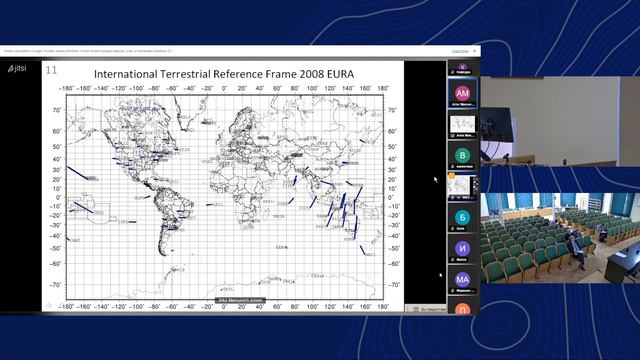Screen dimensions: 640x360
Task: Click the Jitsi logo
Action: 17,68
